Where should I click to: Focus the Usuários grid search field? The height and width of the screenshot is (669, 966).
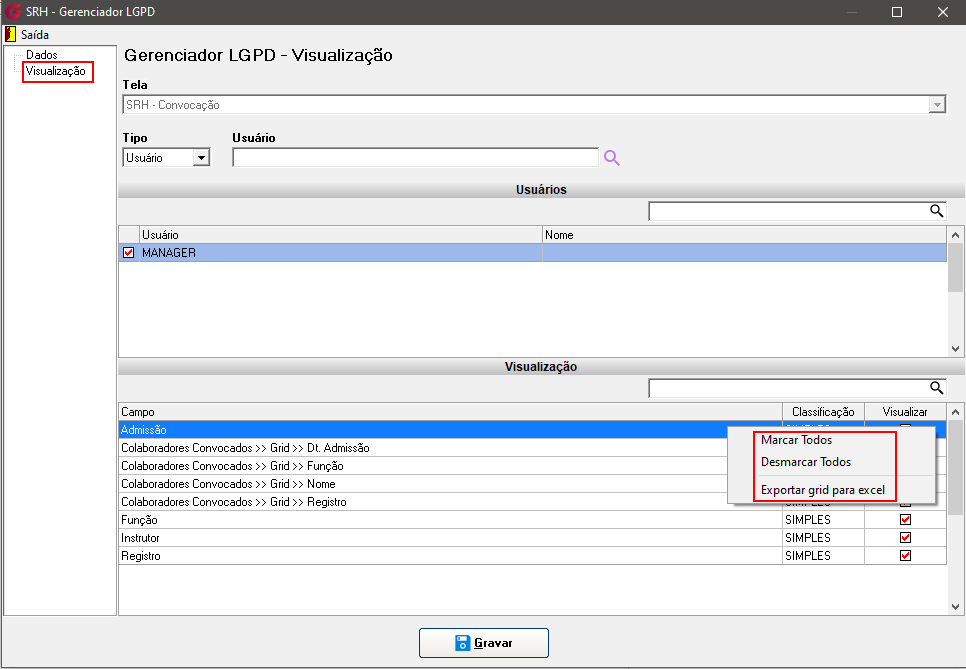(x=789, y=211)
